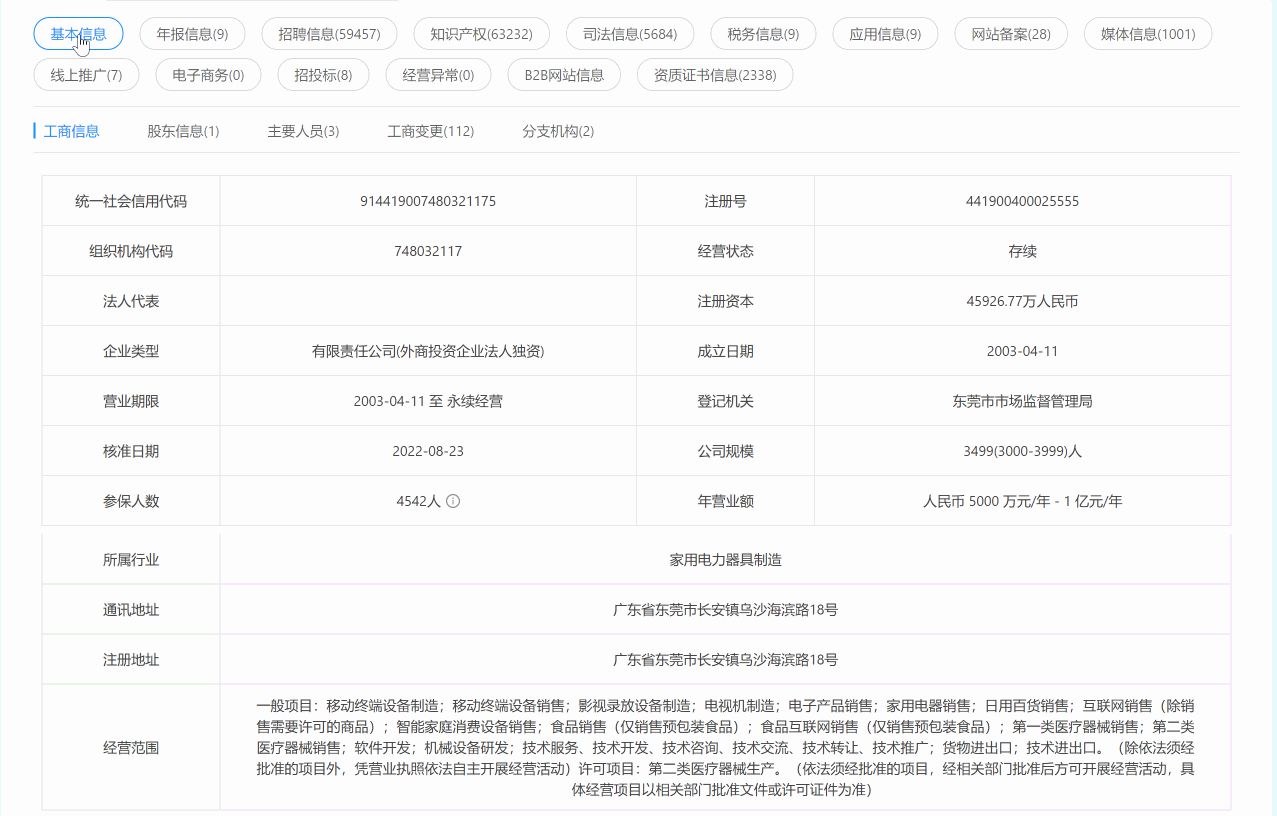Open the B2B网站信息 section

point(564,74)
